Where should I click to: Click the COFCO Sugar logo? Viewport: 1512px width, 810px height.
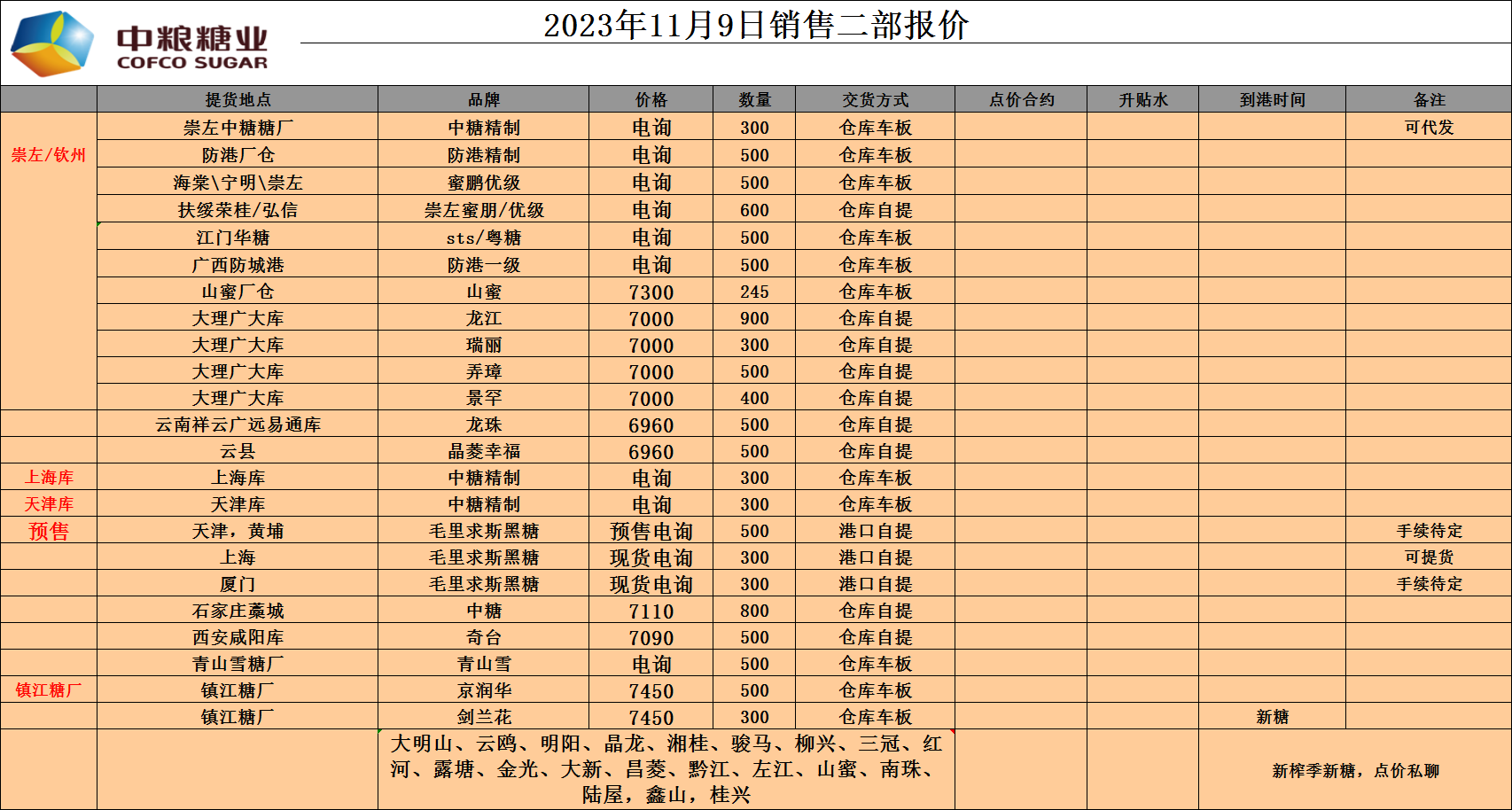pyautogui.click(x=140, y=43)
